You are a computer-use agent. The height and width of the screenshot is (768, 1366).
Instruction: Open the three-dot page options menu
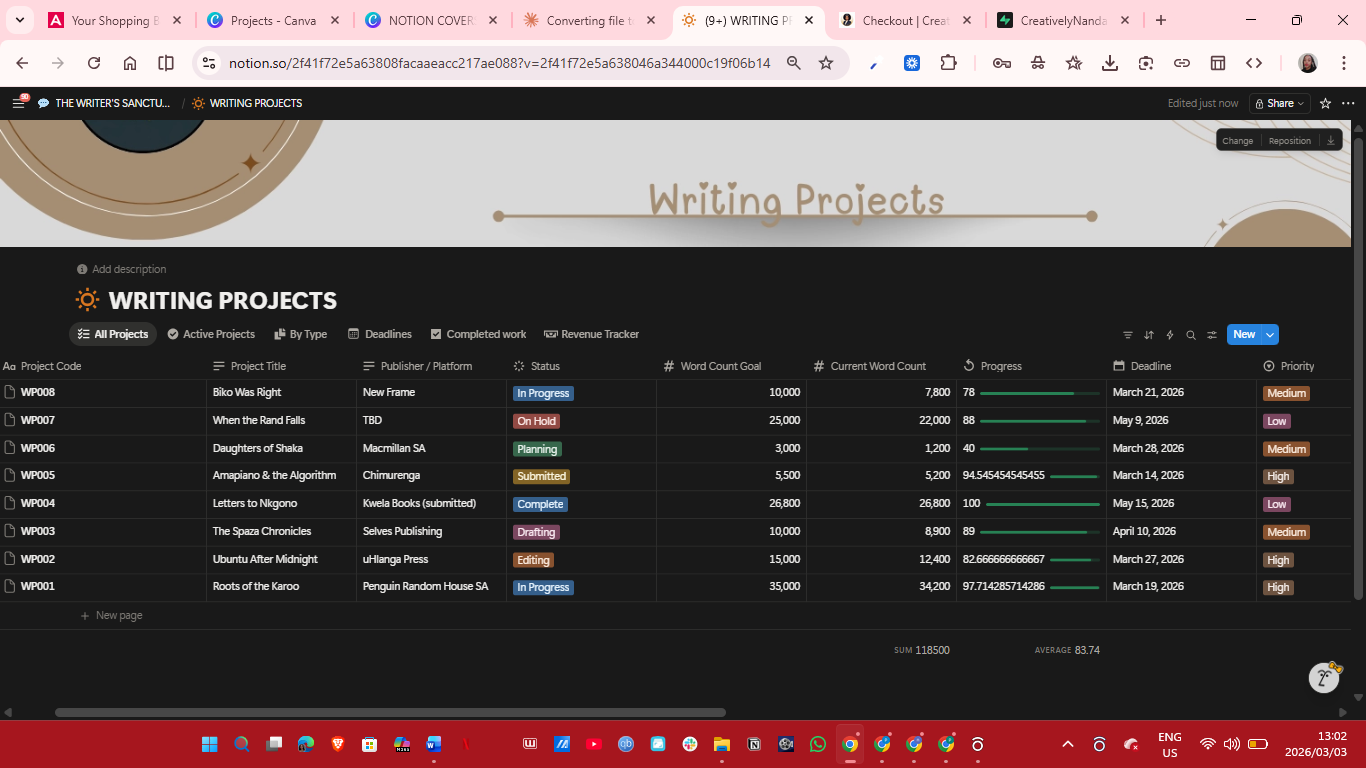pos(1348,103)
